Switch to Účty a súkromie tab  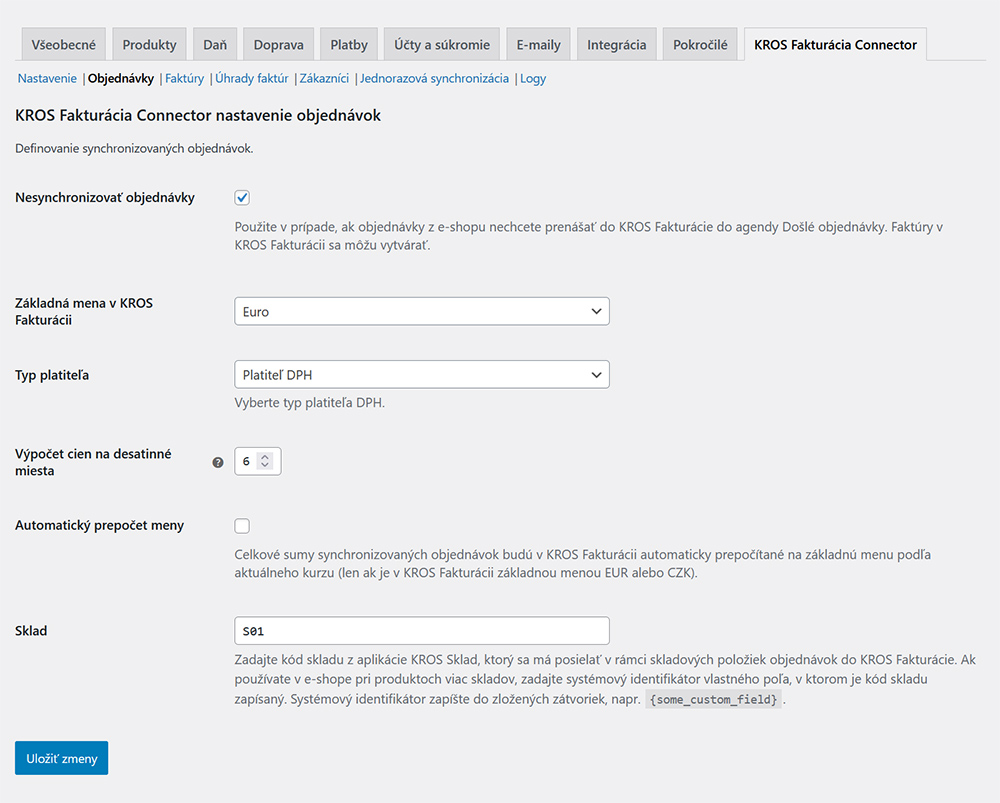[x=442, y=45]
